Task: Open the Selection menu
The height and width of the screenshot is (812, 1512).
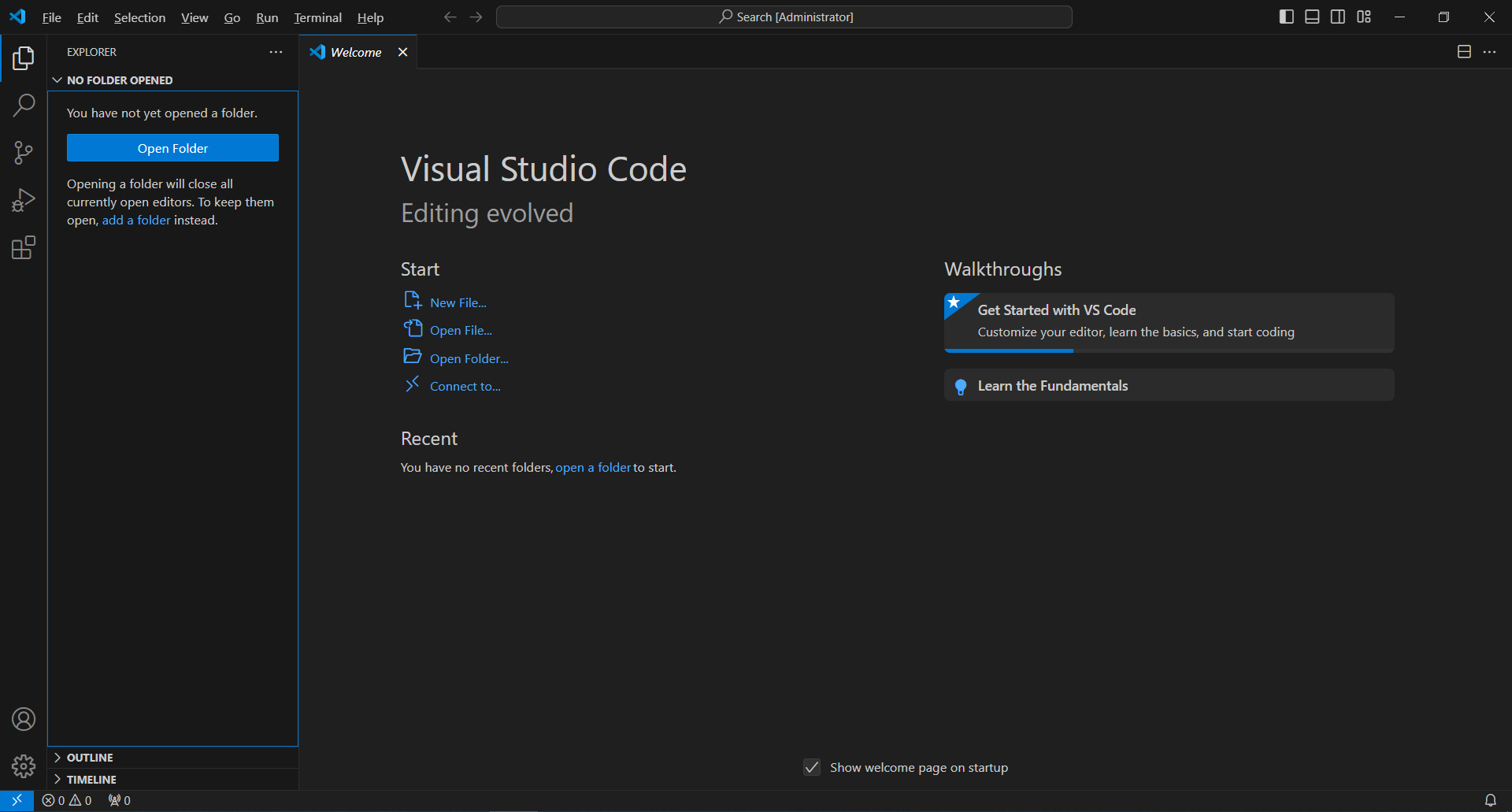Action: click(139, 17)
